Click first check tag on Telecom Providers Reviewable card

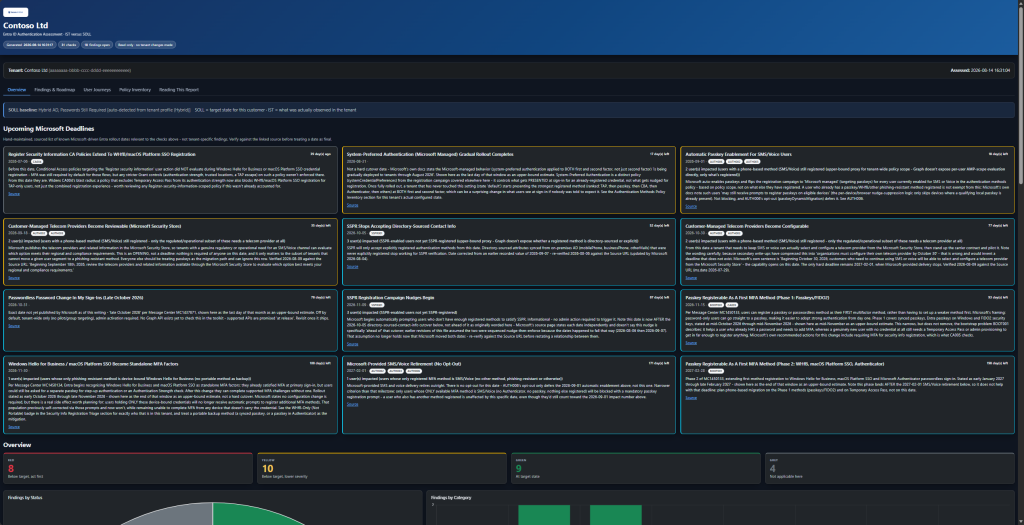39,233
